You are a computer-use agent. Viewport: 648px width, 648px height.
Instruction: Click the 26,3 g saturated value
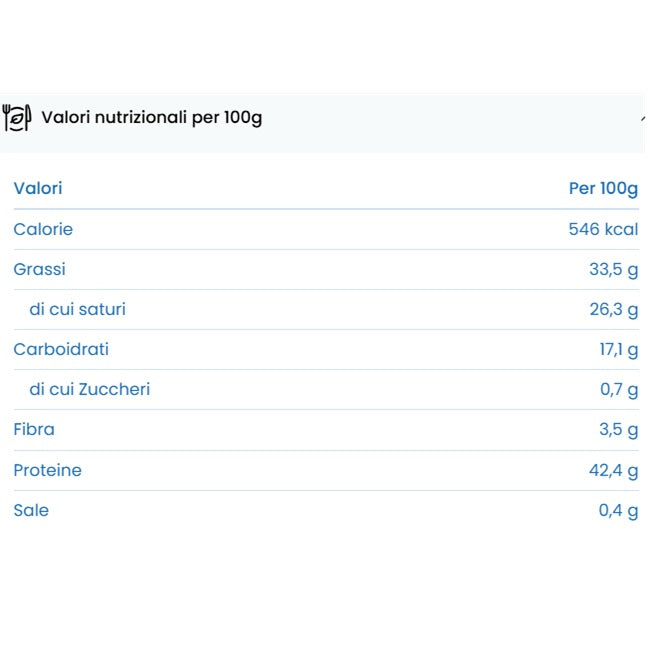point(613,309)
